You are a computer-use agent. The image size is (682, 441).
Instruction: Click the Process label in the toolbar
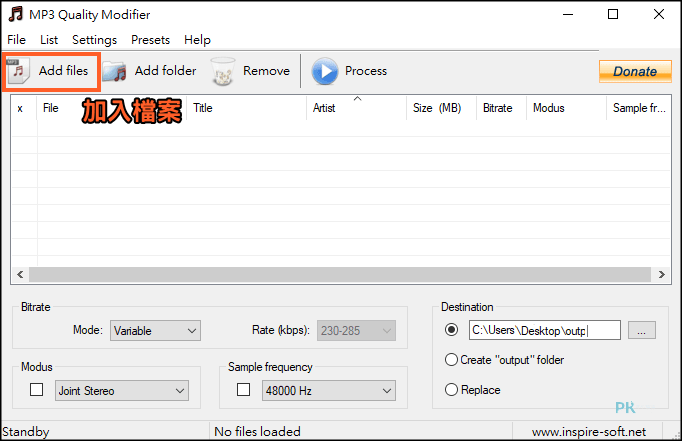pyautogui.click(x=366, y=70)
